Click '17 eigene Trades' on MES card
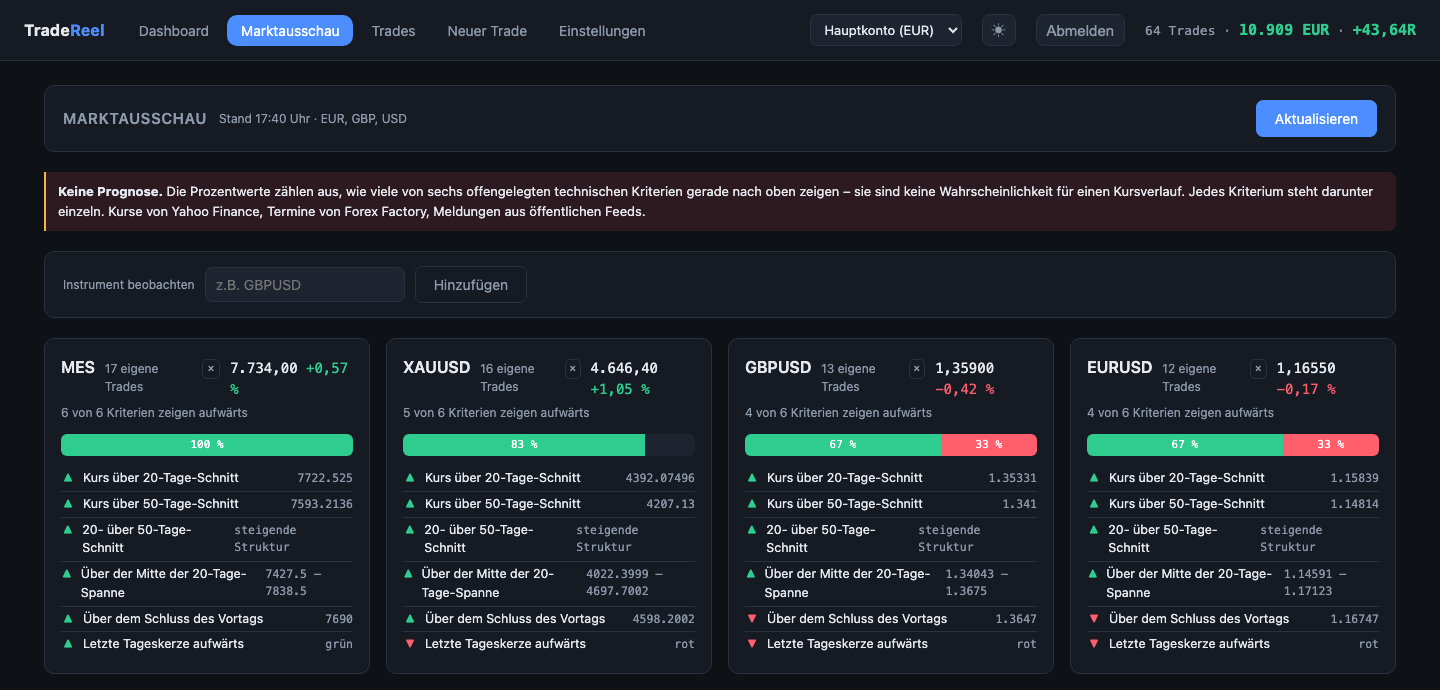The image size is (1440, 690). point(132,377)
